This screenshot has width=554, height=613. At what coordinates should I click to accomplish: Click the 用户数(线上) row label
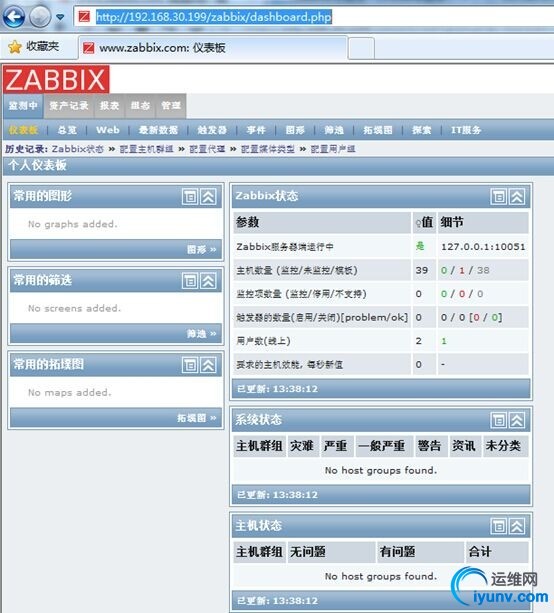coord(263,341)
